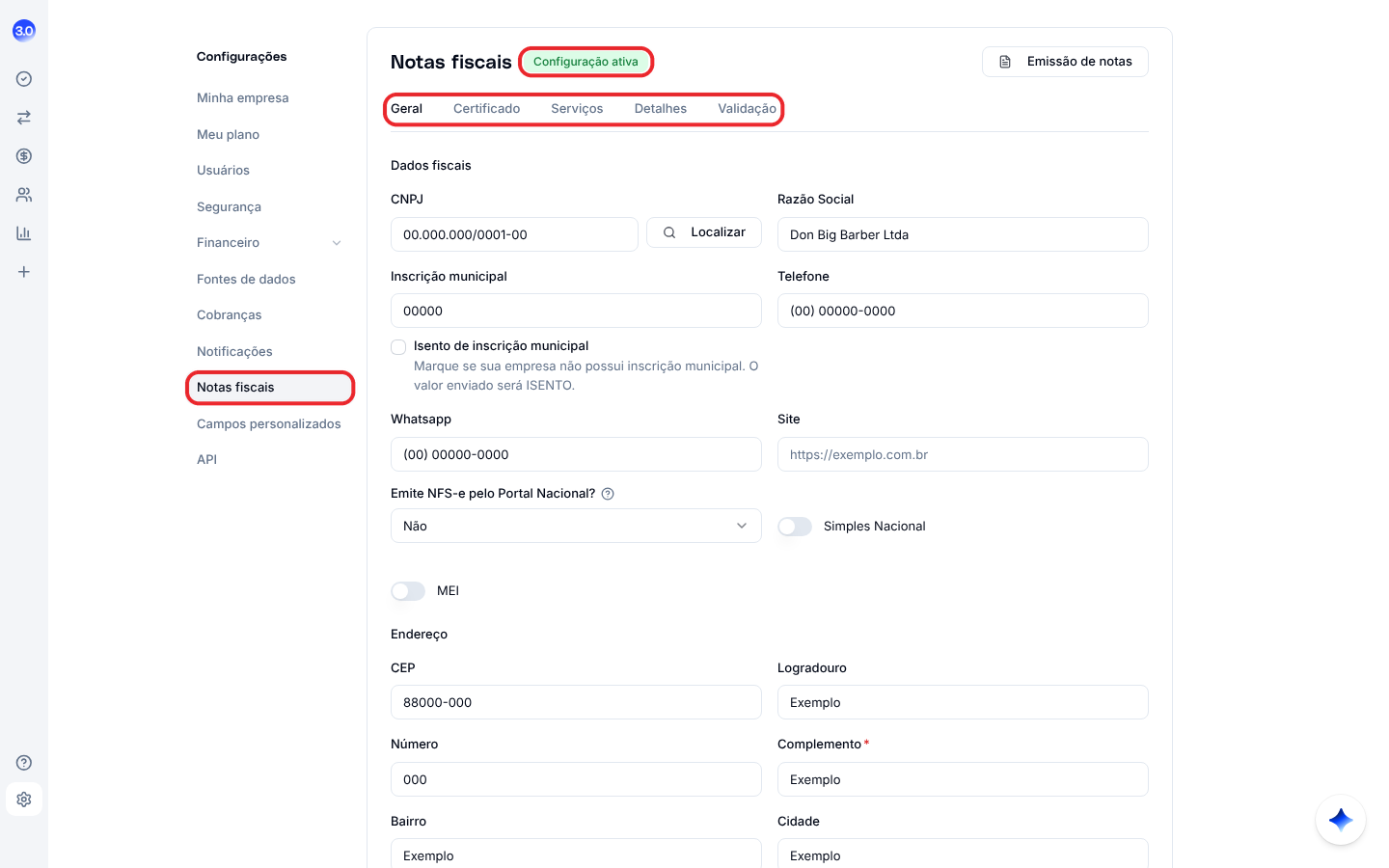Enable the Simples Nacional toggle
Screen dimensions: 1389x868
[x=795, y=527]
